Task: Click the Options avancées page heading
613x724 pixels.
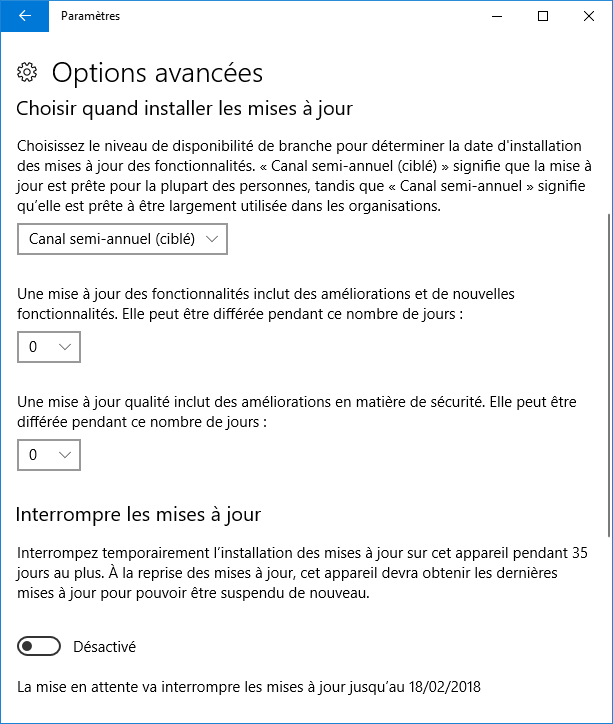Action: pos(157,73)
